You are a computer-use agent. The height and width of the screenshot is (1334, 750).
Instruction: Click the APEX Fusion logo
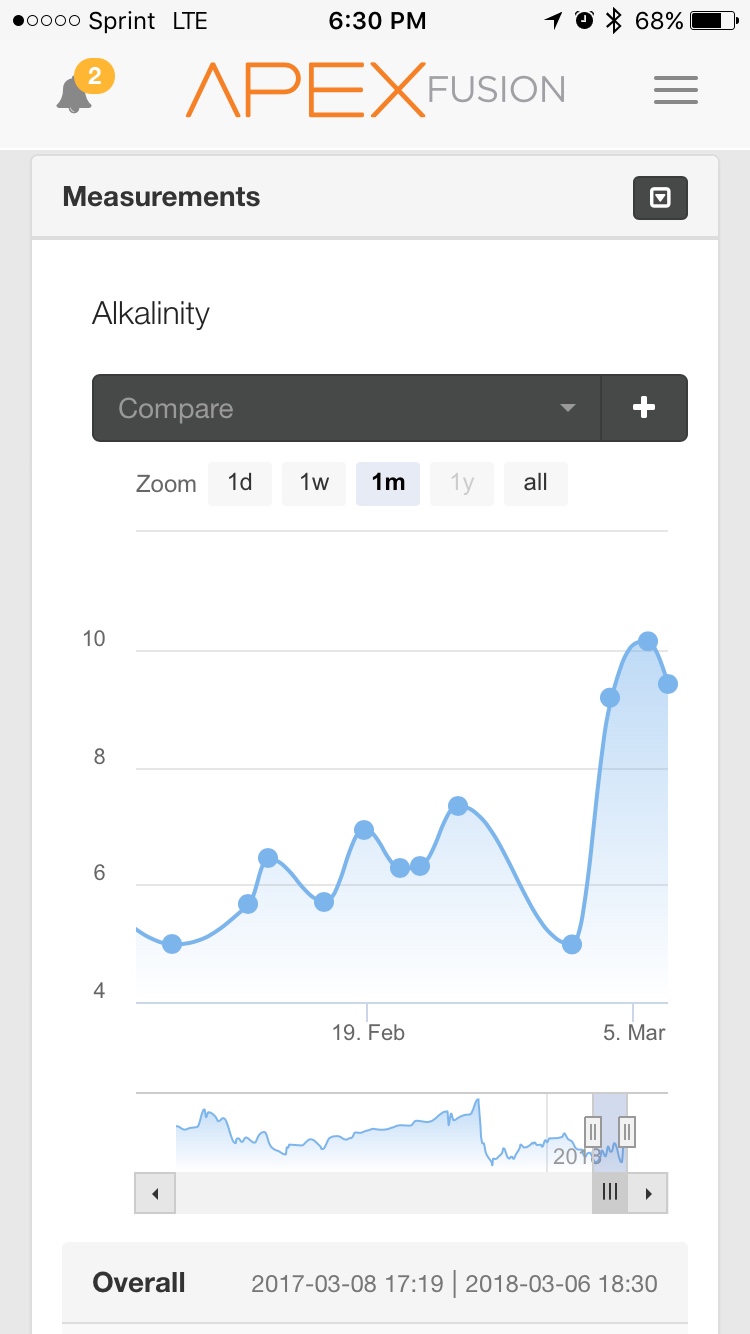pos(376,90)
